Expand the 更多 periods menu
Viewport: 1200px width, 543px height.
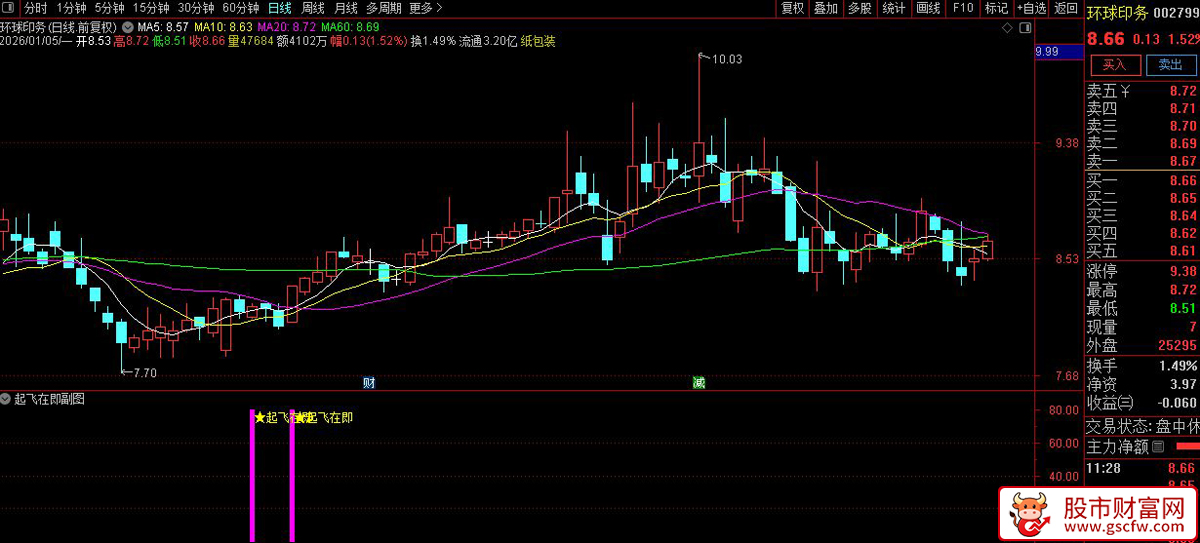point(426,8)
